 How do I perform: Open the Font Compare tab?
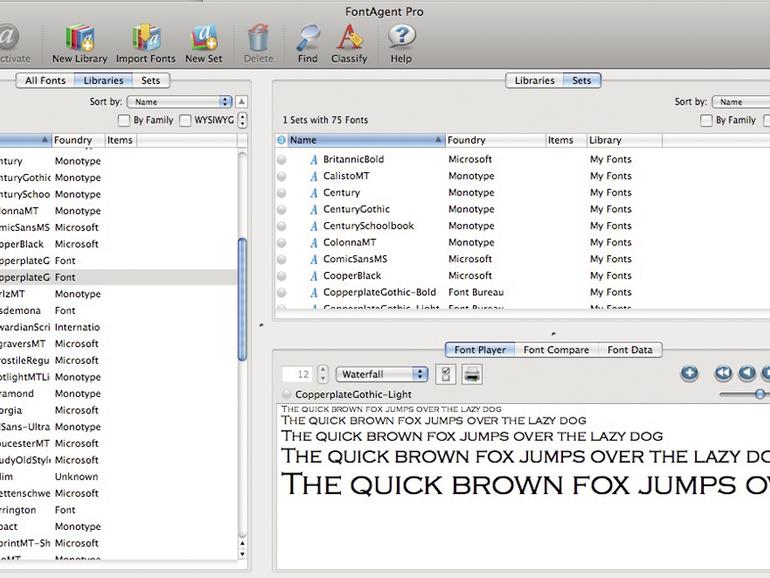[x=556, y=350]
